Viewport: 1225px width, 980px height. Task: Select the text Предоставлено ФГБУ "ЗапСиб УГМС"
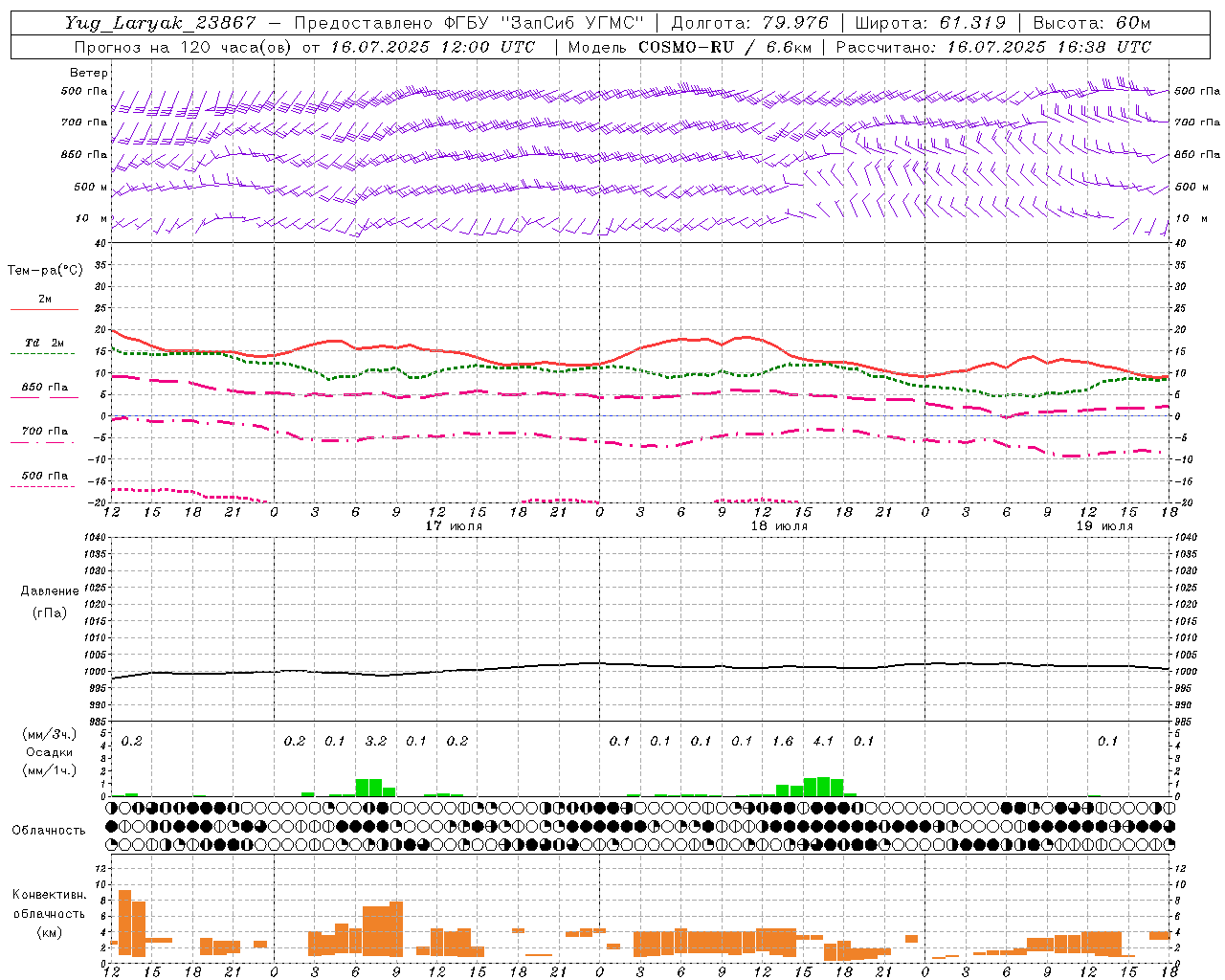point(470,23)
